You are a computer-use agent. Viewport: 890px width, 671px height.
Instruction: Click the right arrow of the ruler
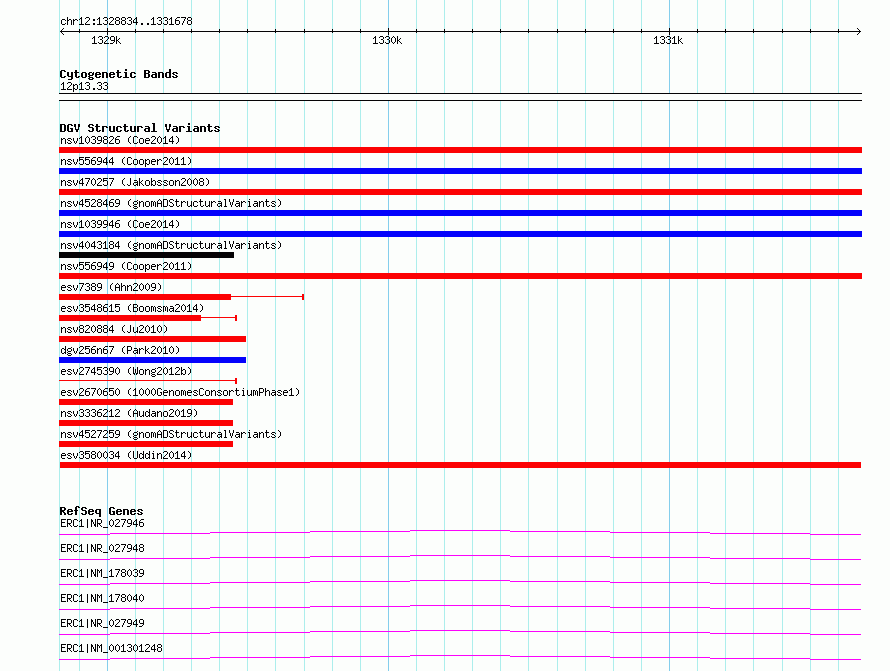(x=859, y=31)
